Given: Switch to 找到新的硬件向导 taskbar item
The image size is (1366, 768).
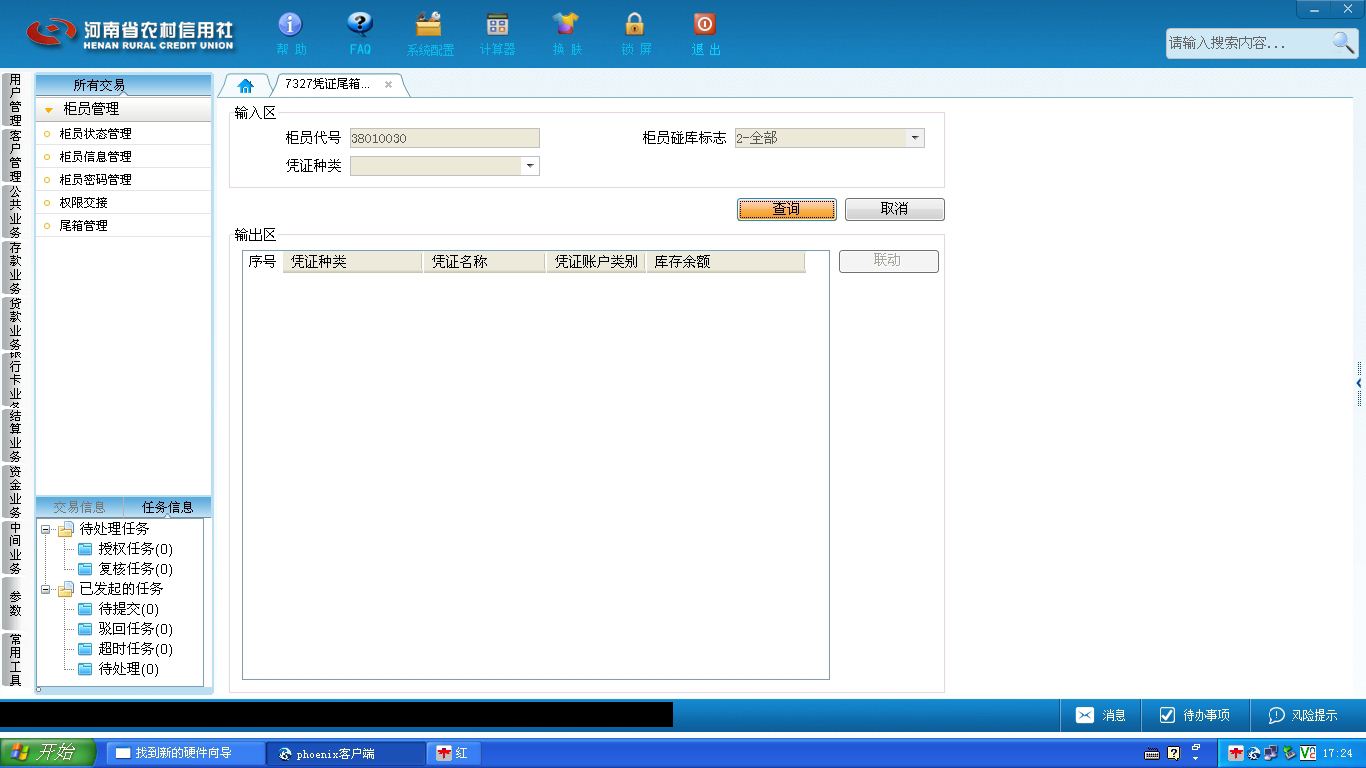Looking at the screenshot, I should tap(186, 753).
